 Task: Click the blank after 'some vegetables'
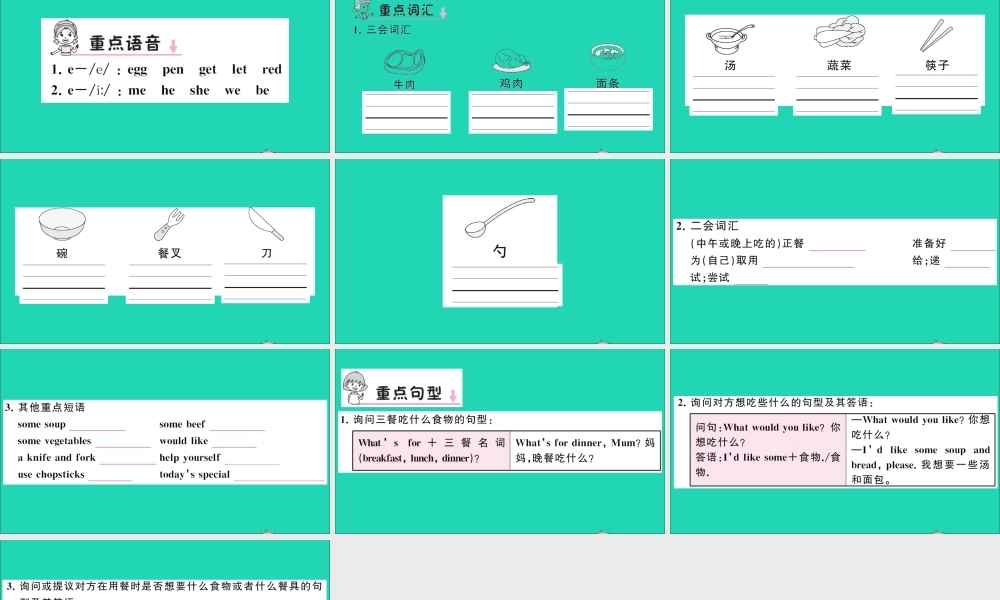tap(123, 443)
